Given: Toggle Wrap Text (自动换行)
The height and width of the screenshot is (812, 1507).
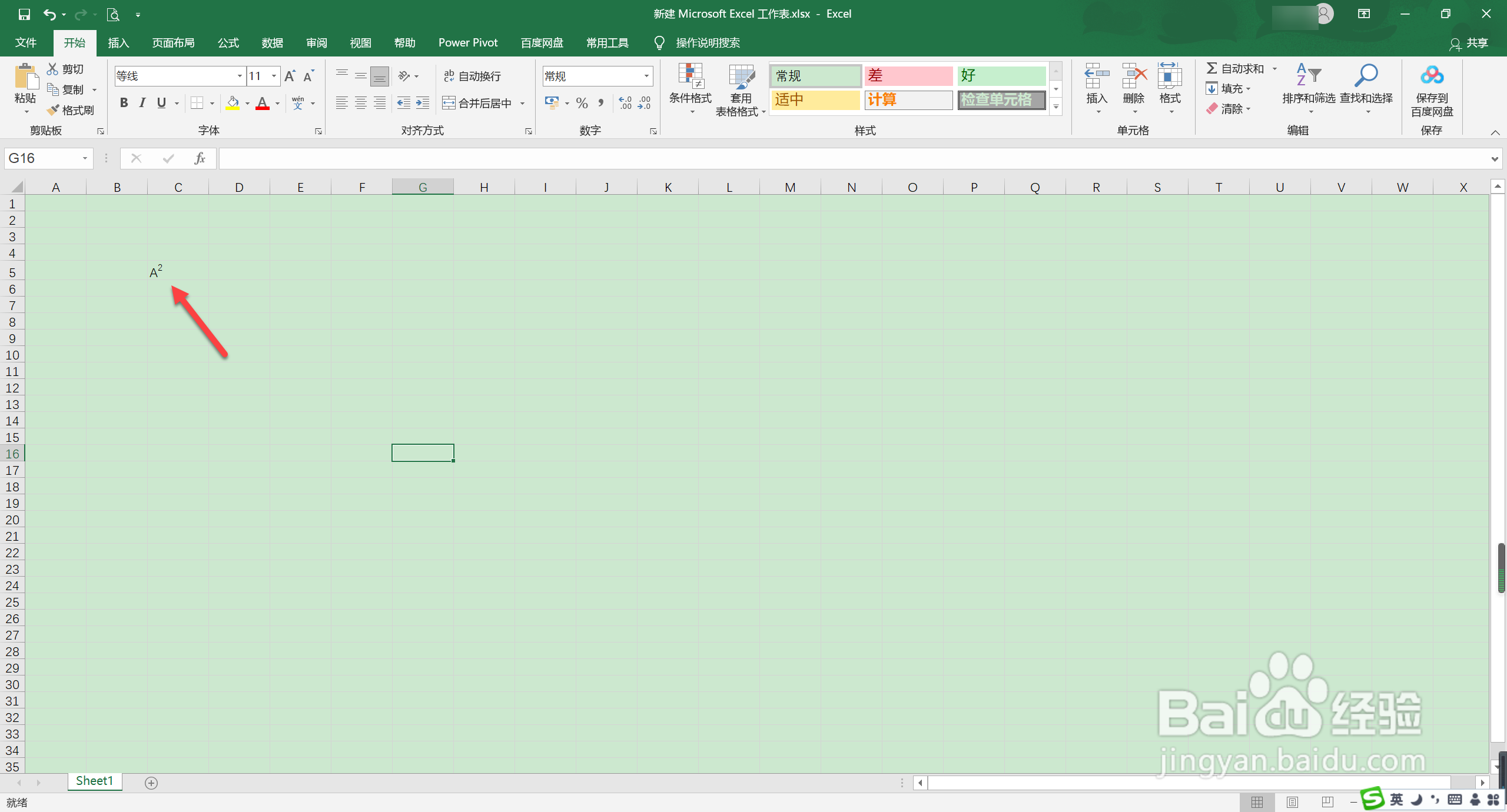Looking at the screenshot, I should pyautogui.click(x=472, y=76).
